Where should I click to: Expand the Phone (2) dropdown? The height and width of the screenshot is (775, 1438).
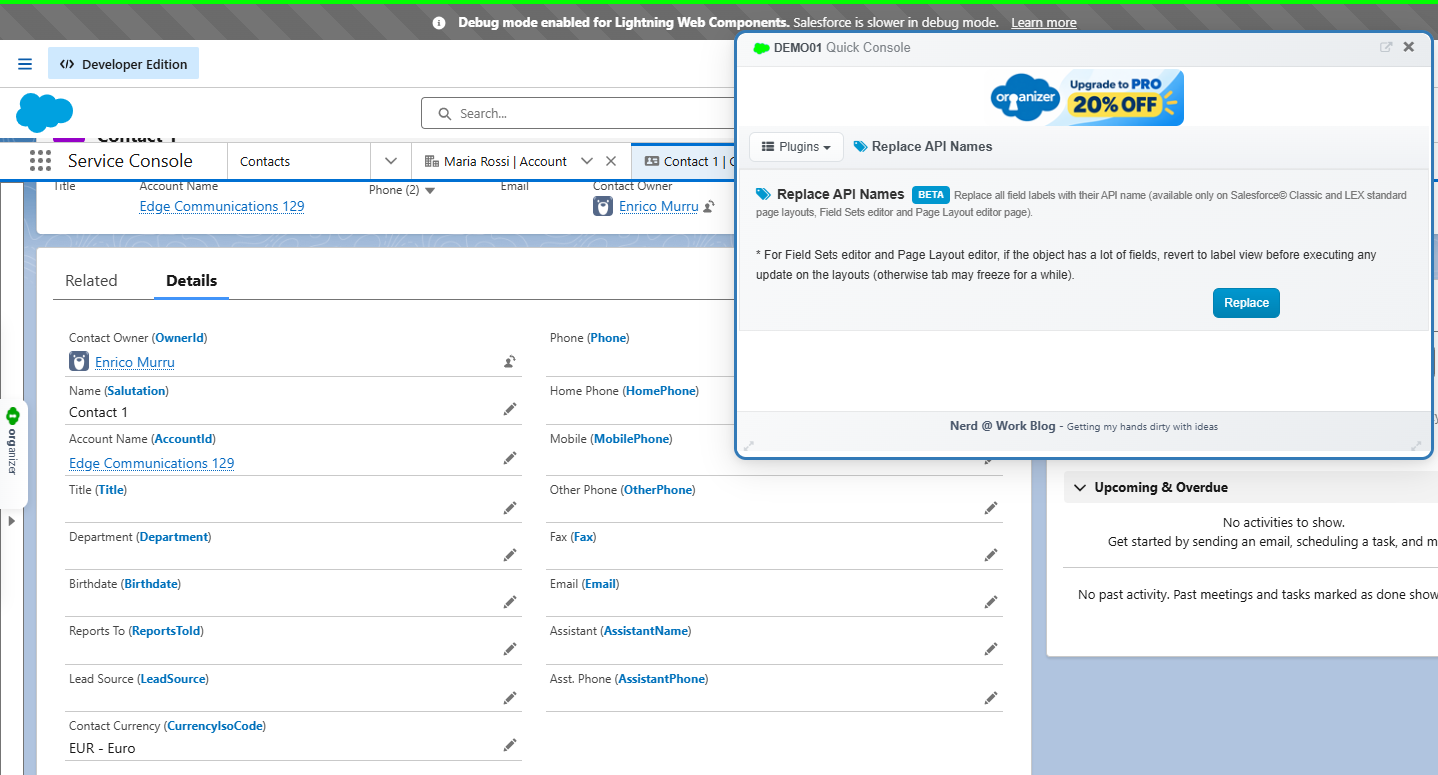coord(431,190)
